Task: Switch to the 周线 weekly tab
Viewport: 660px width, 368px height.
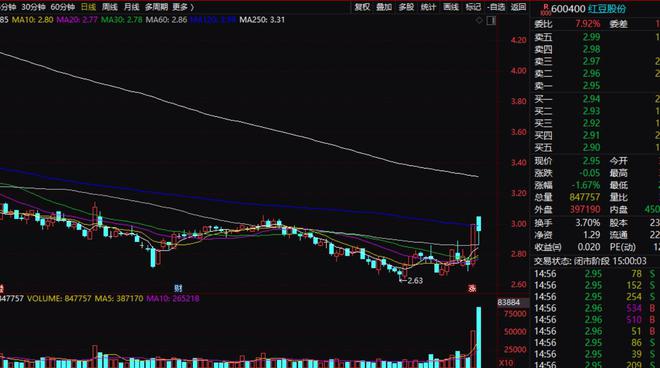Action: pyautogui.click(x=109, y=7)
